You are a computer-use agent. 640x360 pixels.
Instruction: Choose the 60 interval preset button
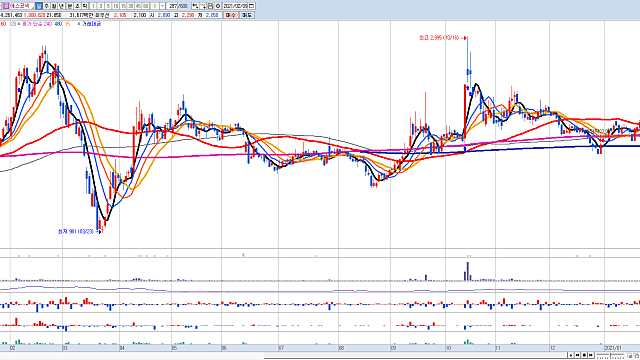pyautogui.click(x=145, y=6)
